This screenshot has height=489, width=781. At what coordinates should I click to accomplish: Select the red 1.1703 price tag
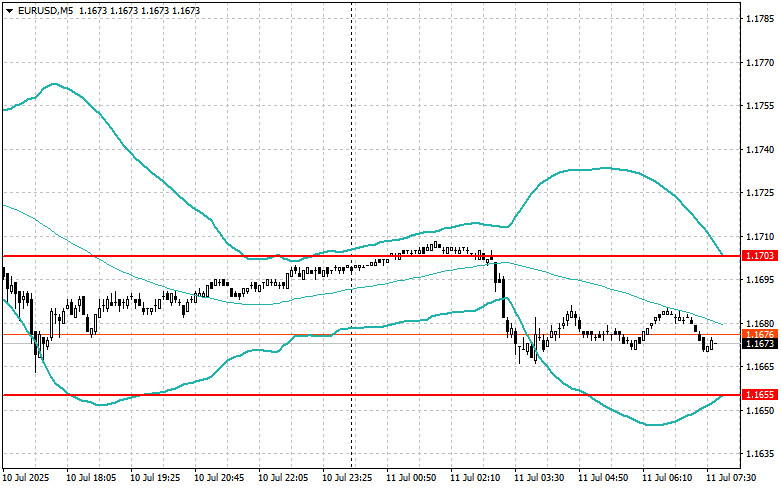(760, 255)
